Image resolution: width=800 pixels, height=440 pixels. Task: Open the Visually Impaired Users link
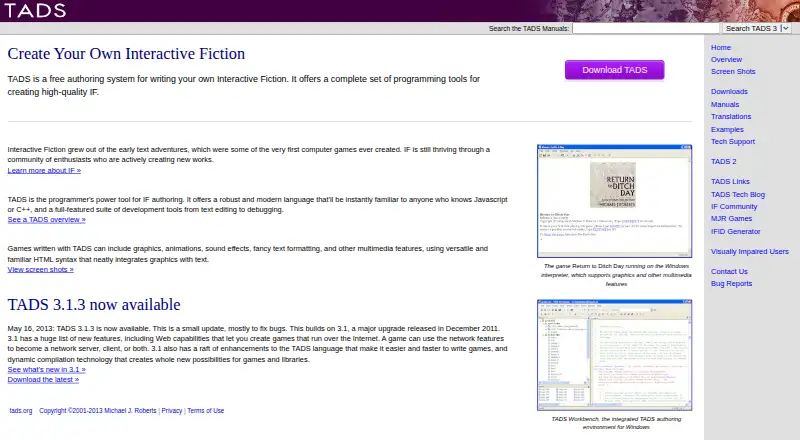click(x=749, y=251)
